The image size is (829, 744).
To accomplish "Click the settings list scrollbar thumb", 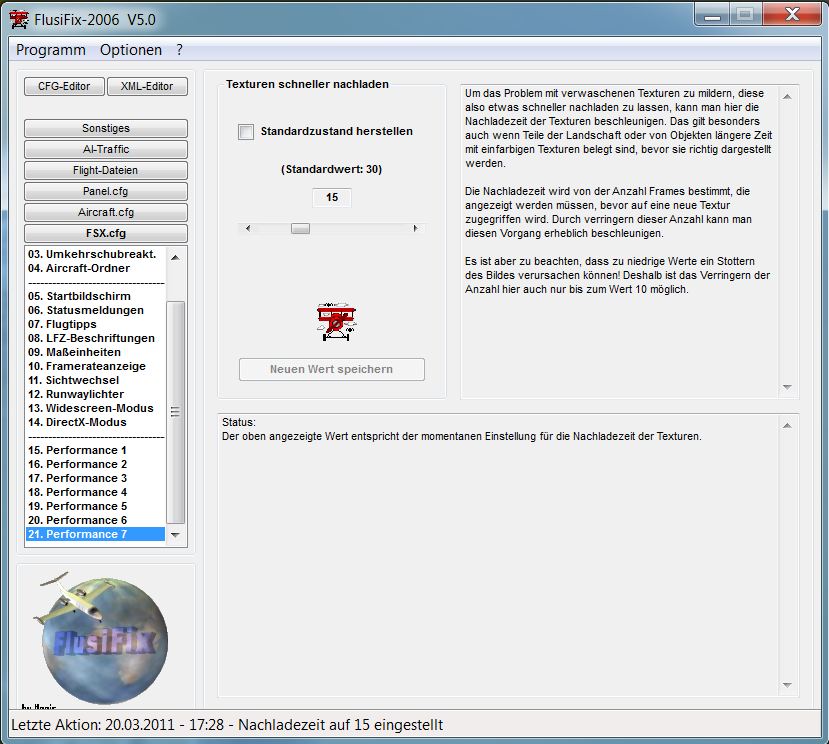I will [x=176, y=412].
